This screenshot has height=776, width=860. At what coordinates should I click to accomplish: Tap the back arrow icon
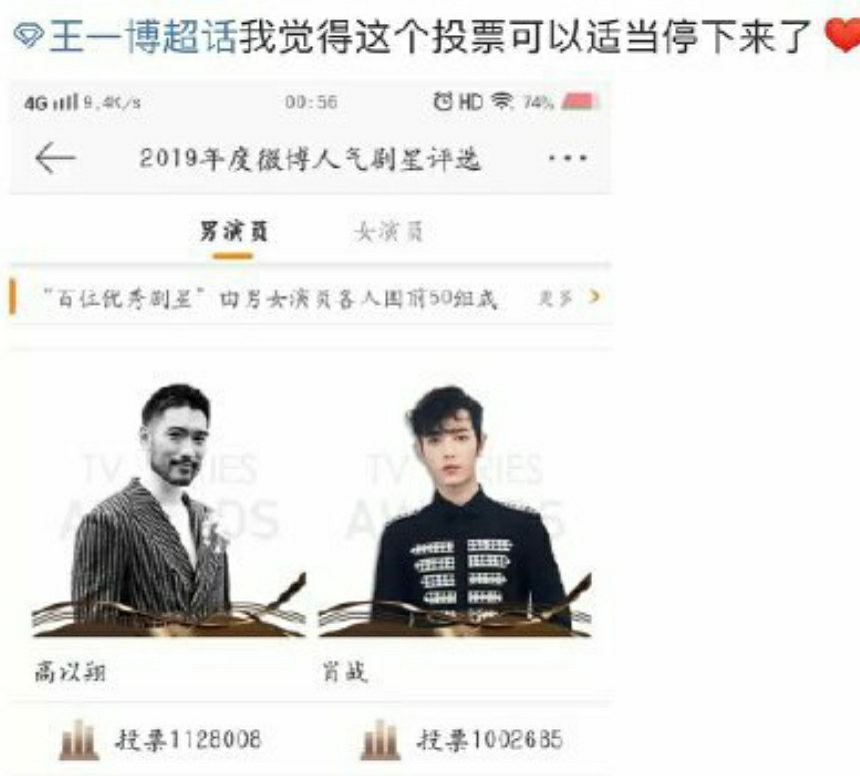[x=55, y=158]
